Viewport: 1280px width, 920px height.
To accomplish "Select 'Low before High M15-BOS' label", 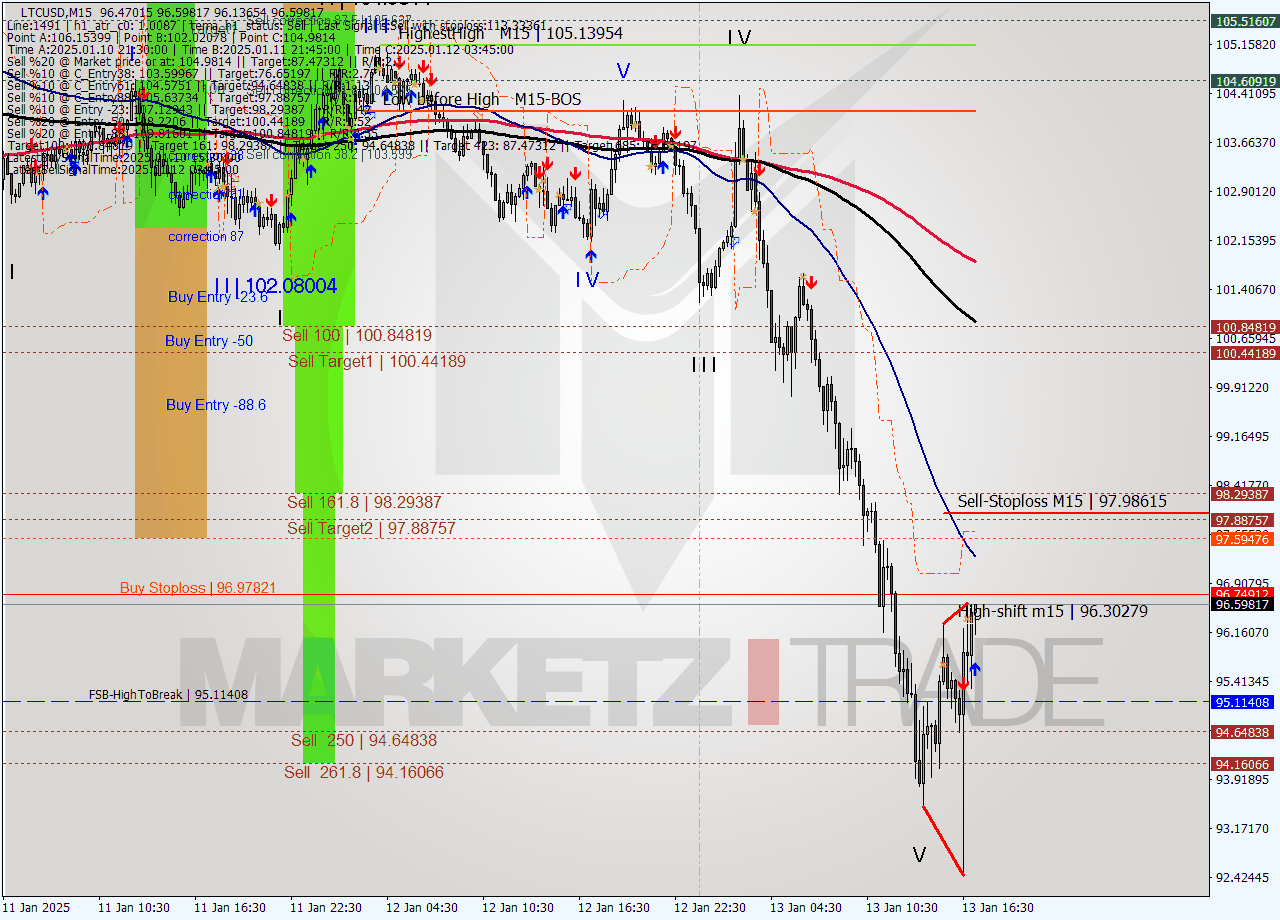I will pyautogui.click(x=482, y=99).
